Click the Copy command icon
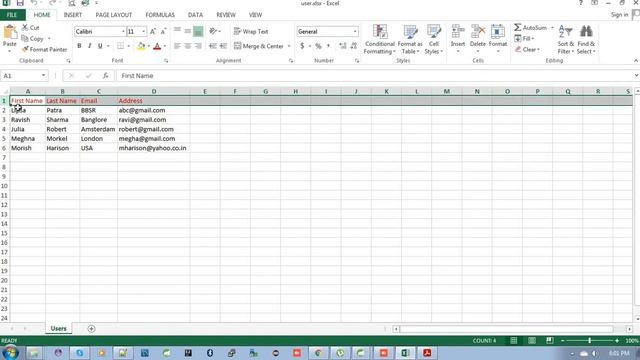 (25, 38)
